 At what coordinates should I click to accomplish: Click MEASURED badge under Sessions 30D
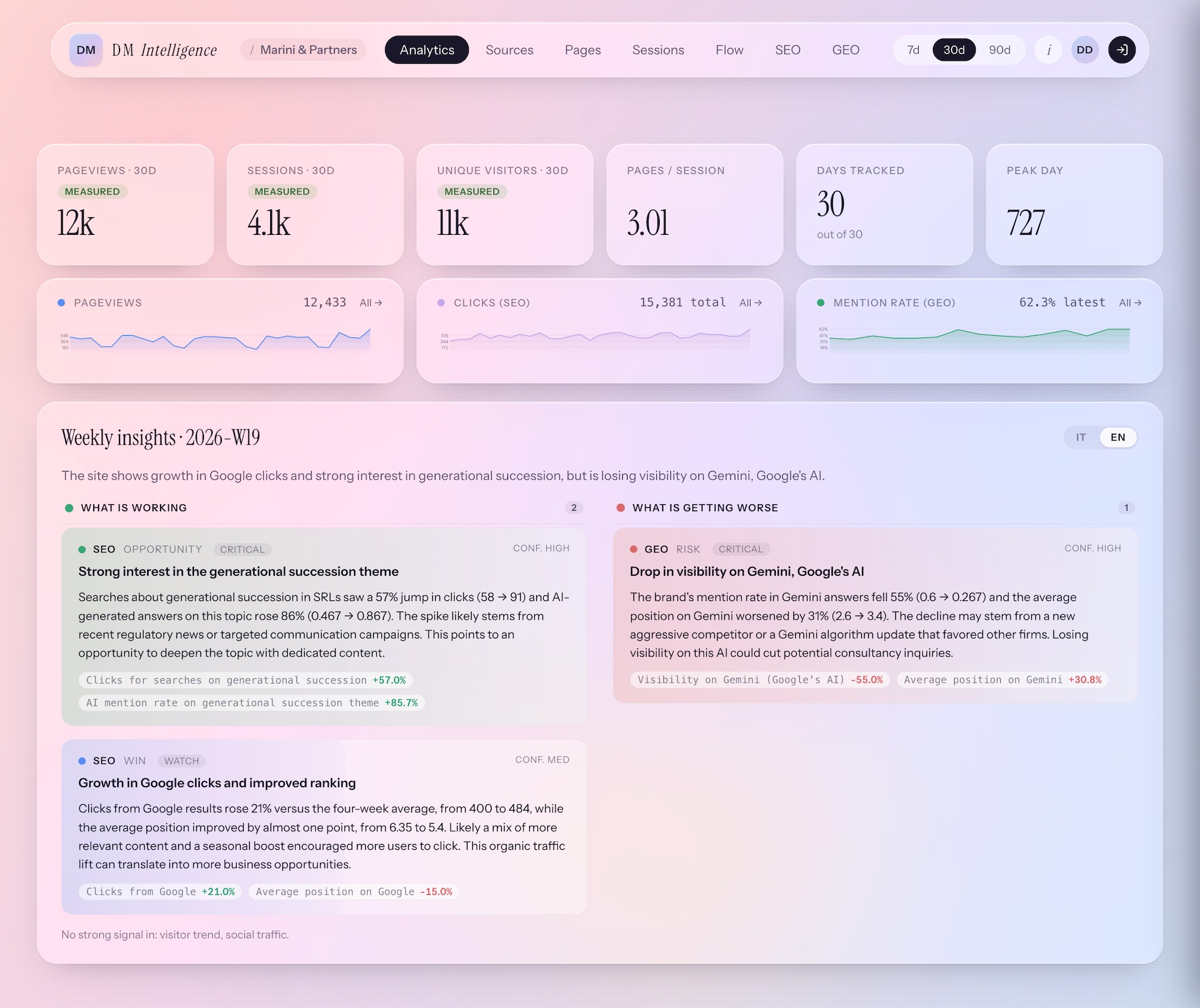(x=282, y=192)
